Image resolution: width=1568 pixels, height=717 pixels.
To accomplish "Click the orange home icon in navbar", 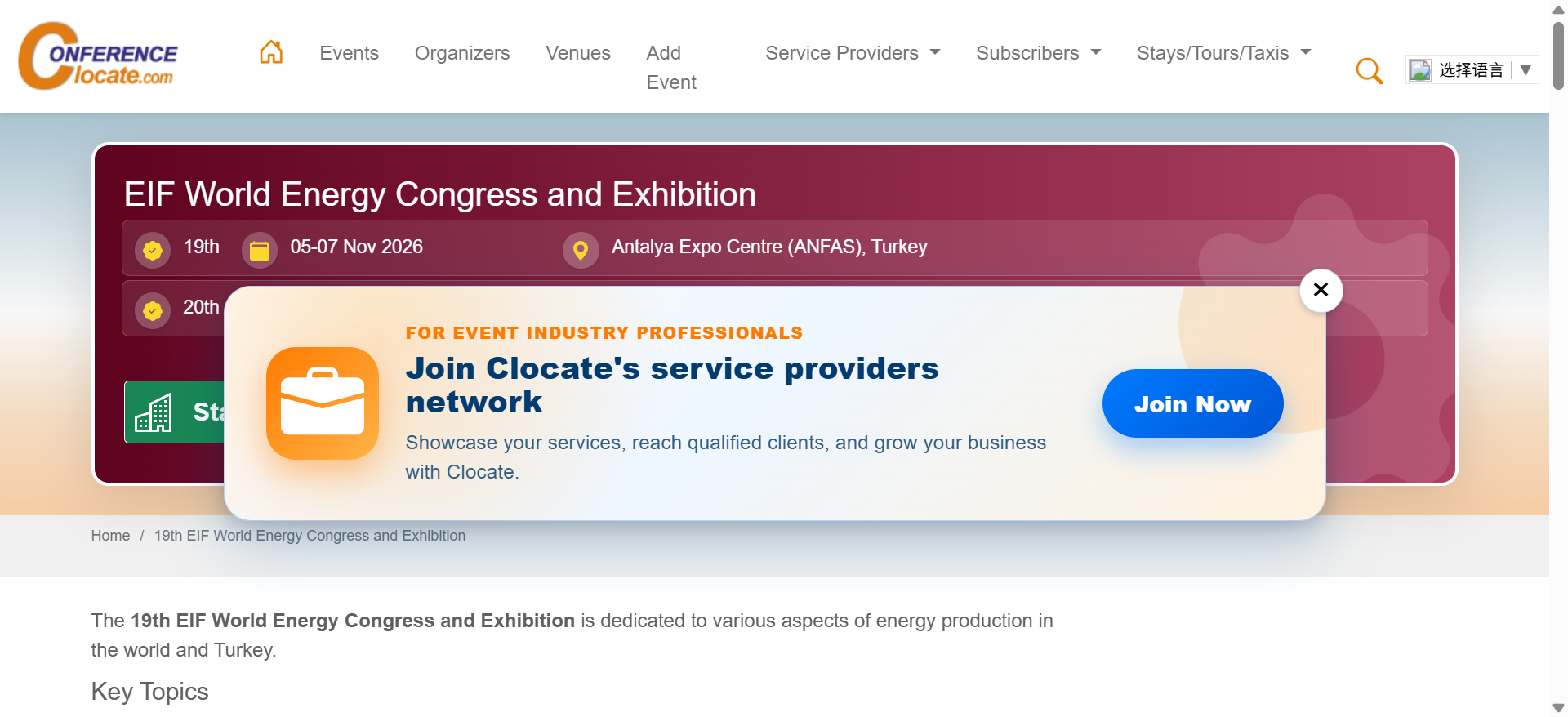I will point(271,52).
